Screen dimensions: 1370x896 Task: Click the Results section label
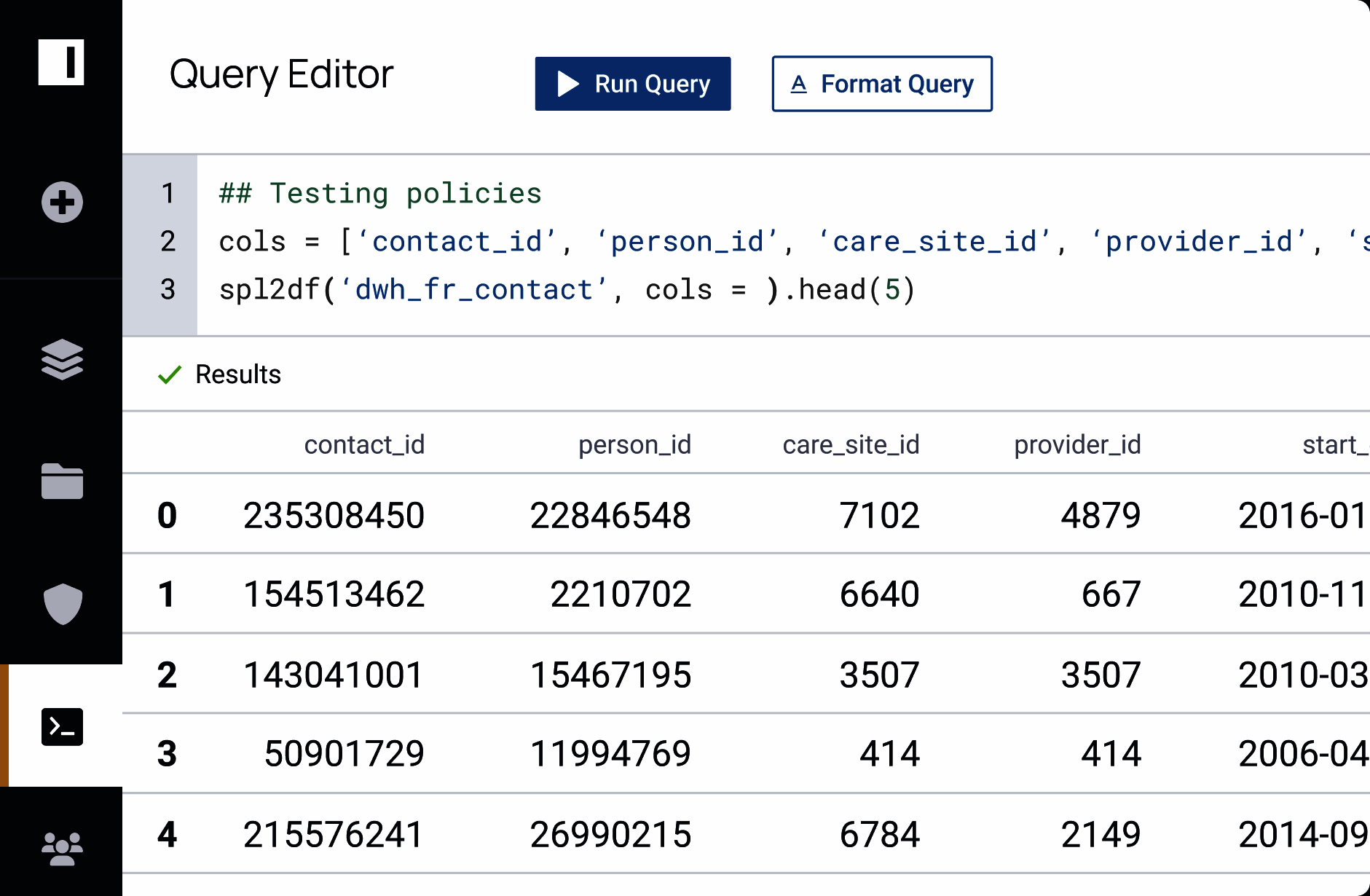pos(238,374)
